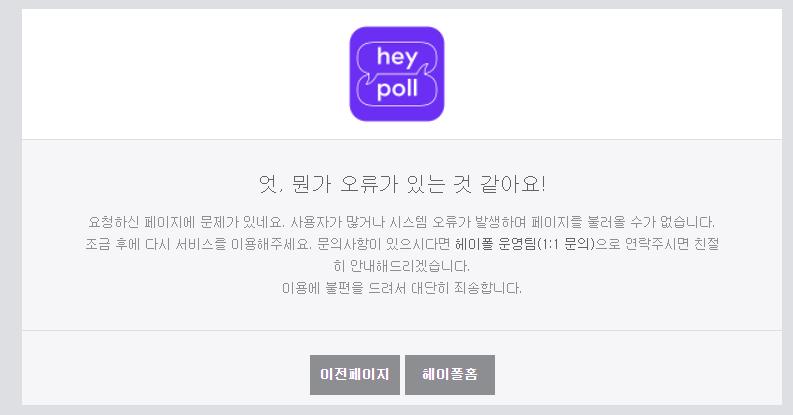Screen dimensions: 793x415
Task: Click the text "으로 연락주시면 친절"
Action: (657, 244)
